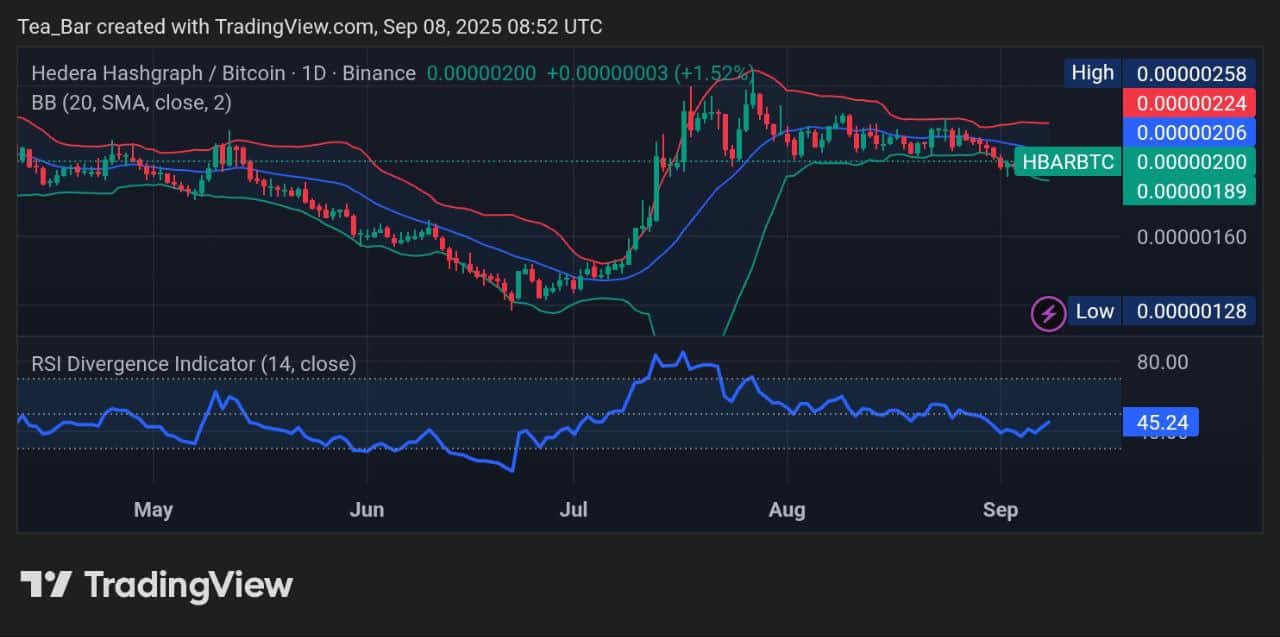Click the lower band price tag 0.00000189

(1189, 191)
